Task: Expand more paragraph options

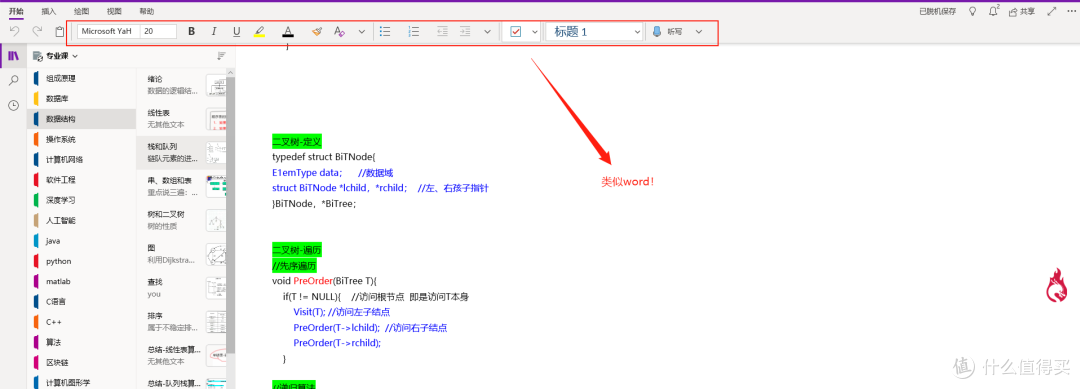Action: 488,32
